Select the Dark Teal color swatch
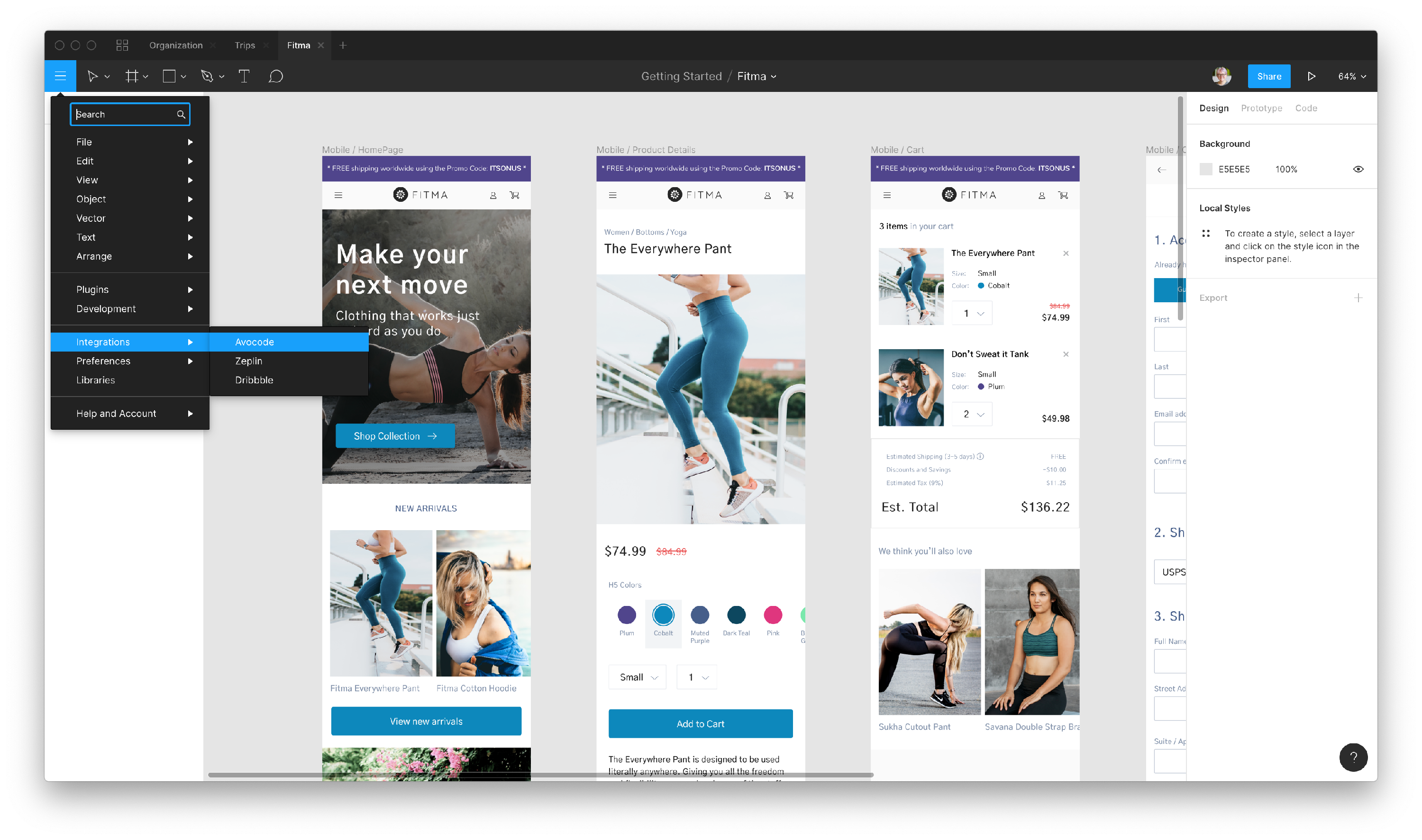The width and height of the screenshot is (1422, 840). [736, 614]
